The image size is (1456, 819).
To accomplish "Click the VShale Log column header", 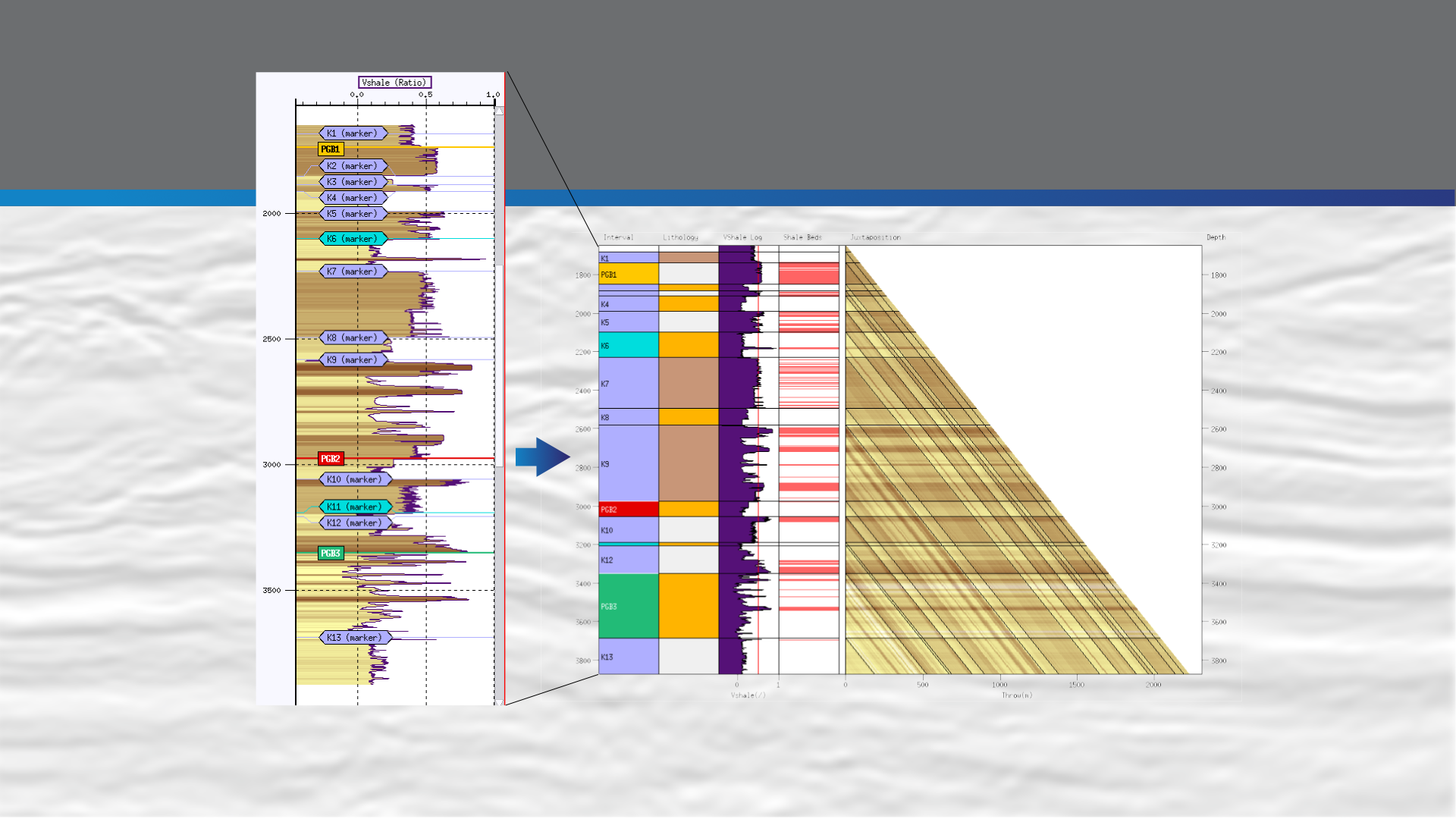I will (742, 237).
